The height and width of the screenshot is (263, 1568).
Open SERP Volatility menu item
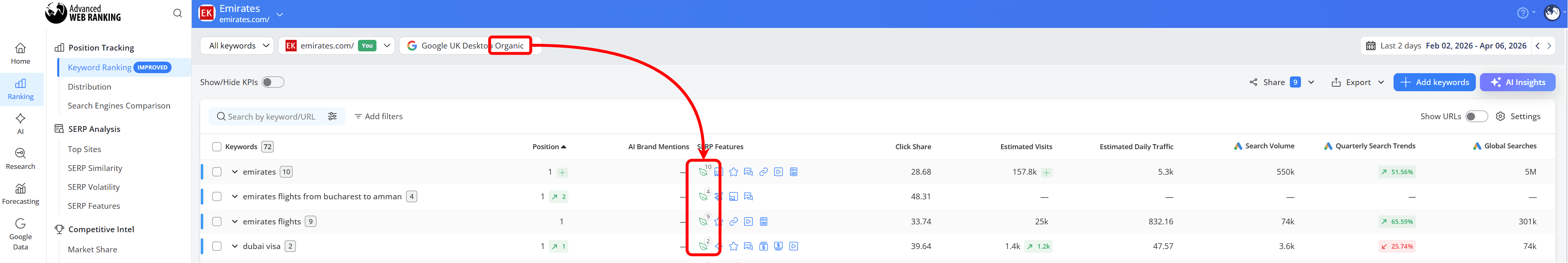pos(93,187)
